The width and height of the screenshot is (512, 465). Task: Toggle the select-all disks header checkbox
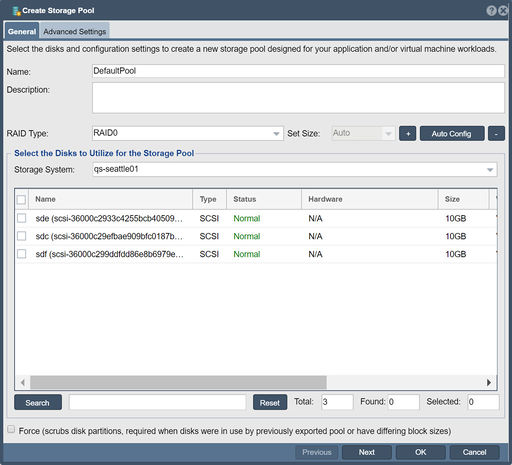(21, 200)
